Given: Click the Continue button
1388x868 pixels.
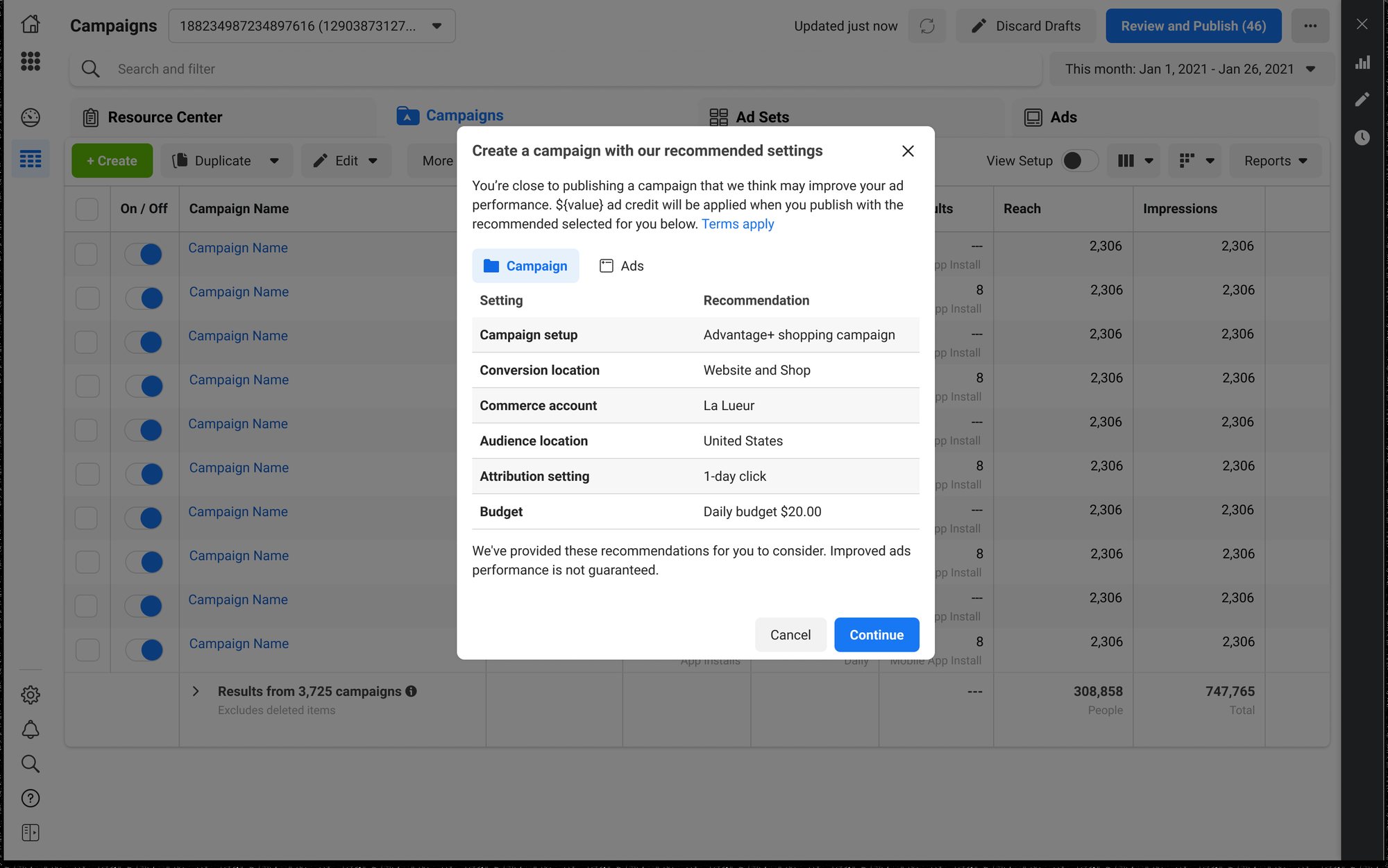Looking at the screenshot, I should pos(877,635).
